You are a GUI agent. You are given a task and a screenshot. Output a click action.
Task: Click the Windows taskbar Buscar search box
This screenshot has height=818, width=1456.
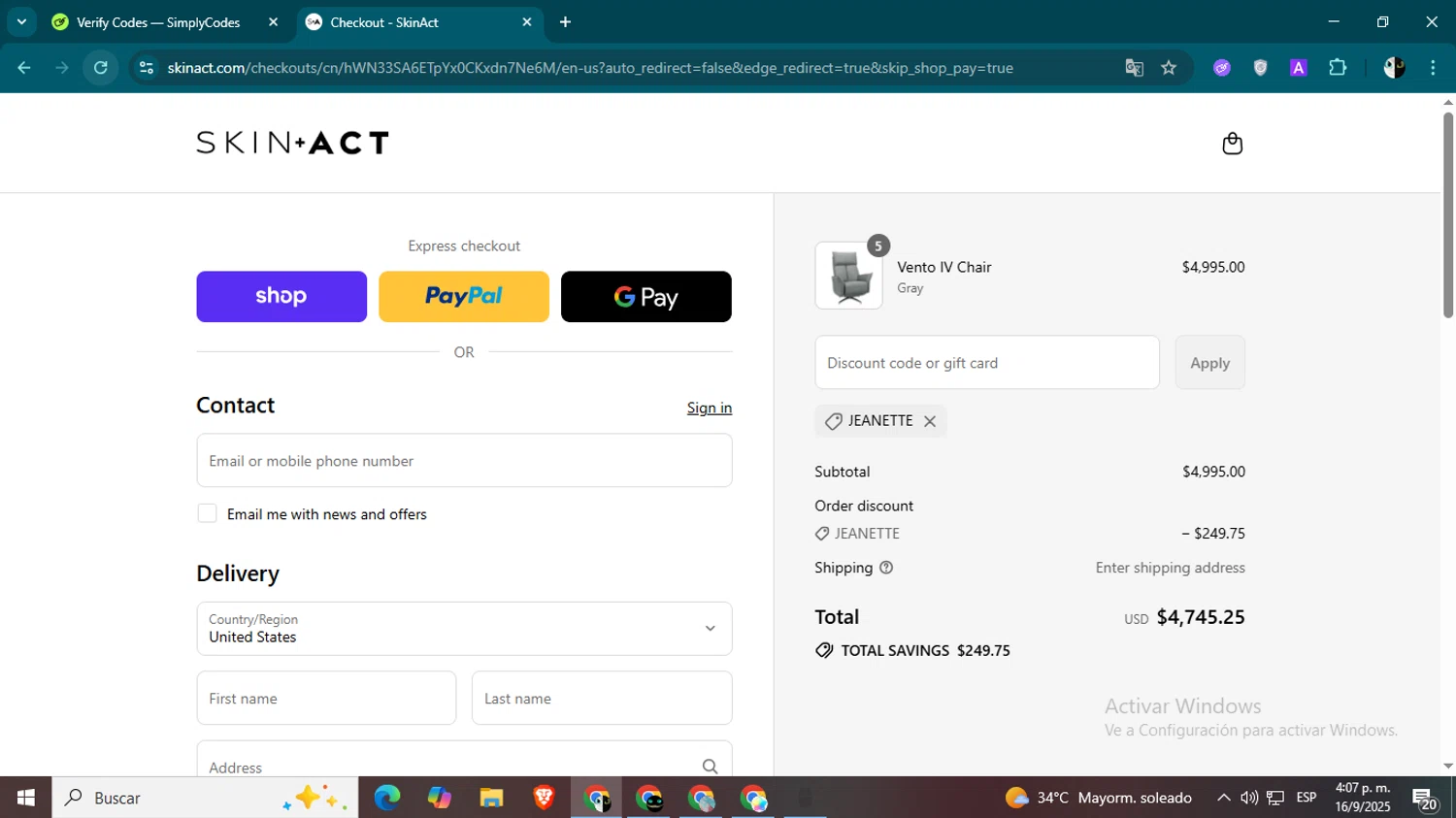205,798
